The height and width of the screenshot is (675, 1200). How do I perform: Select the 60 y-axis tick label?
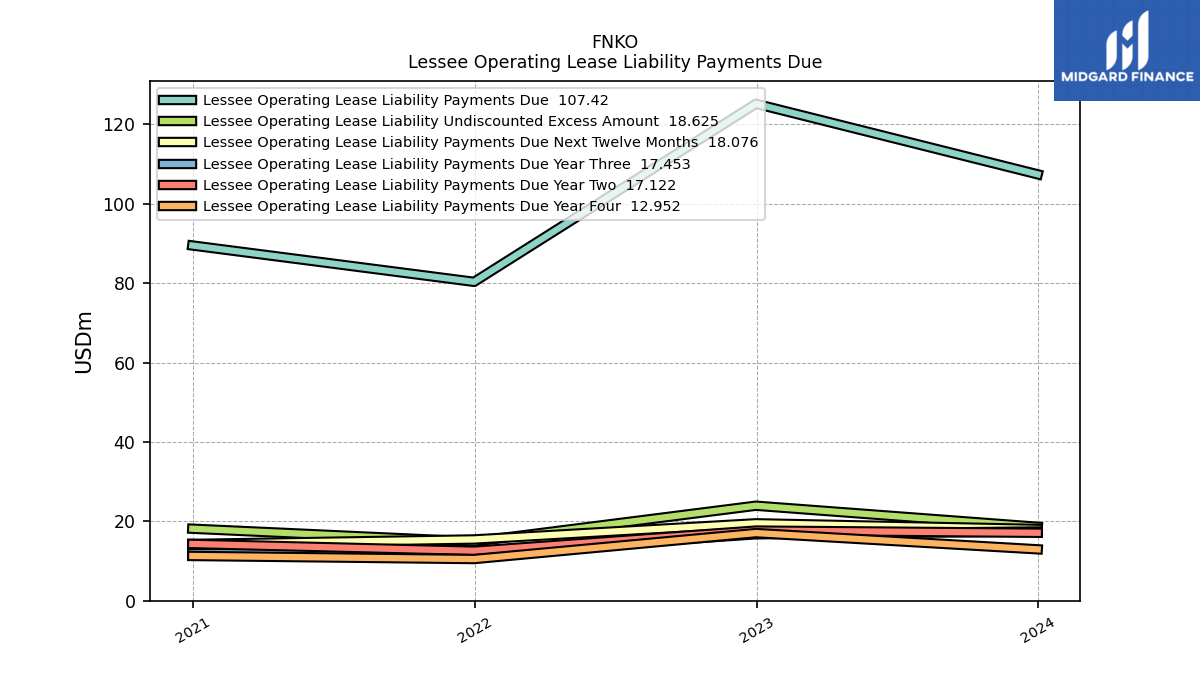(x=126, y=363)
